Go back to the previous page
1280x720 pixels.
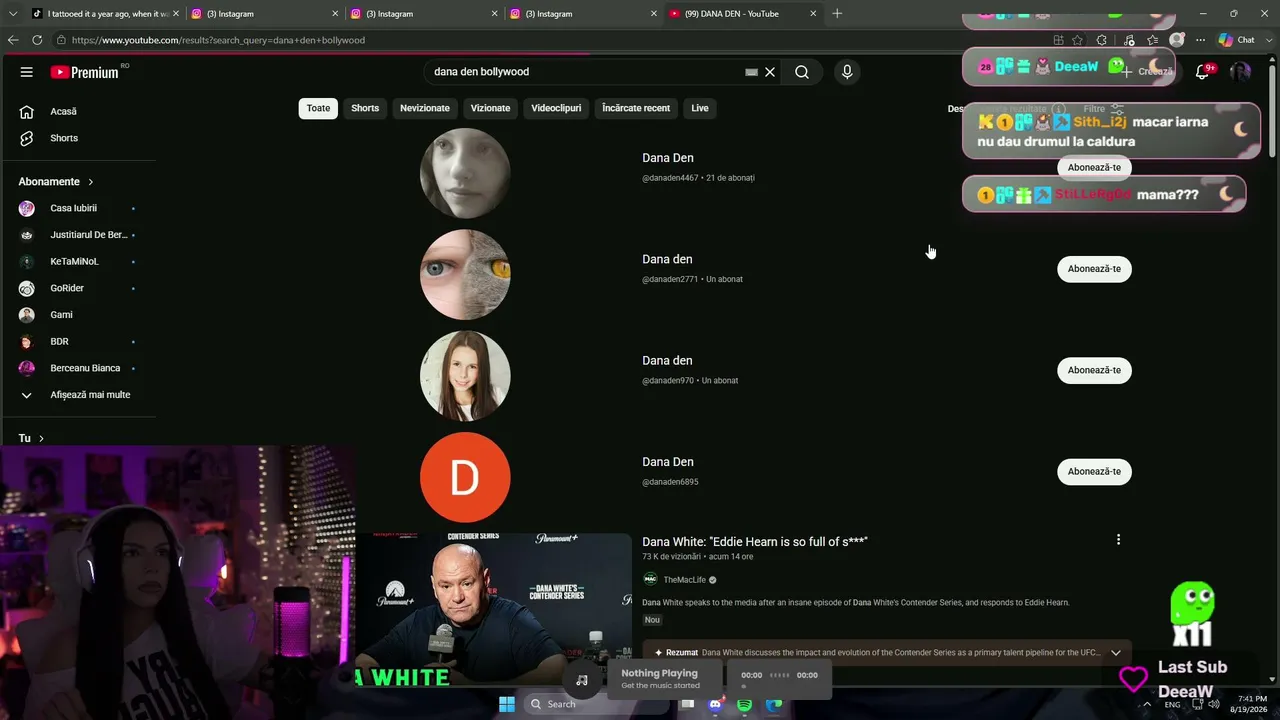click(13, 40)
